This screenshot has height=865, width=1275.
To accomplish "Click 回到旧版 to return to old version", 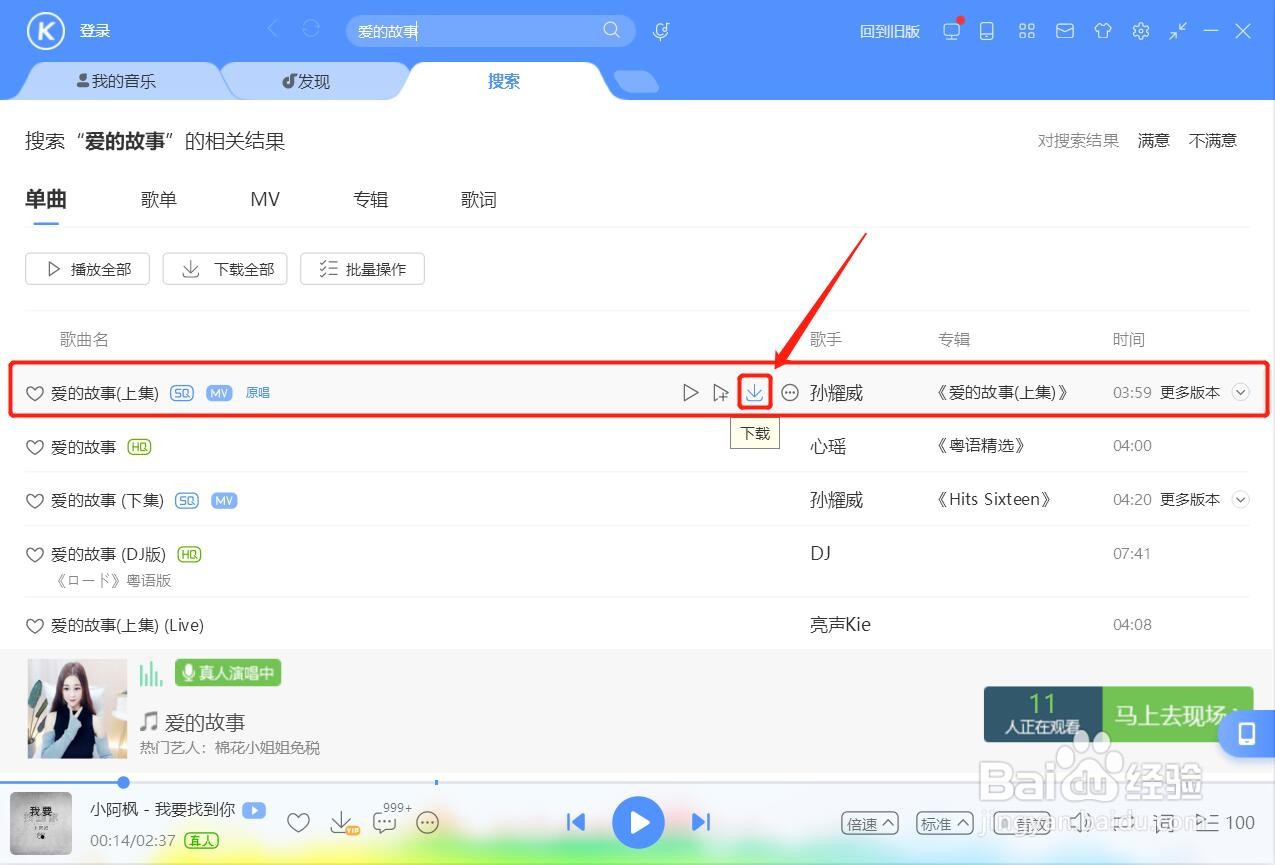I will click(889, 31).
